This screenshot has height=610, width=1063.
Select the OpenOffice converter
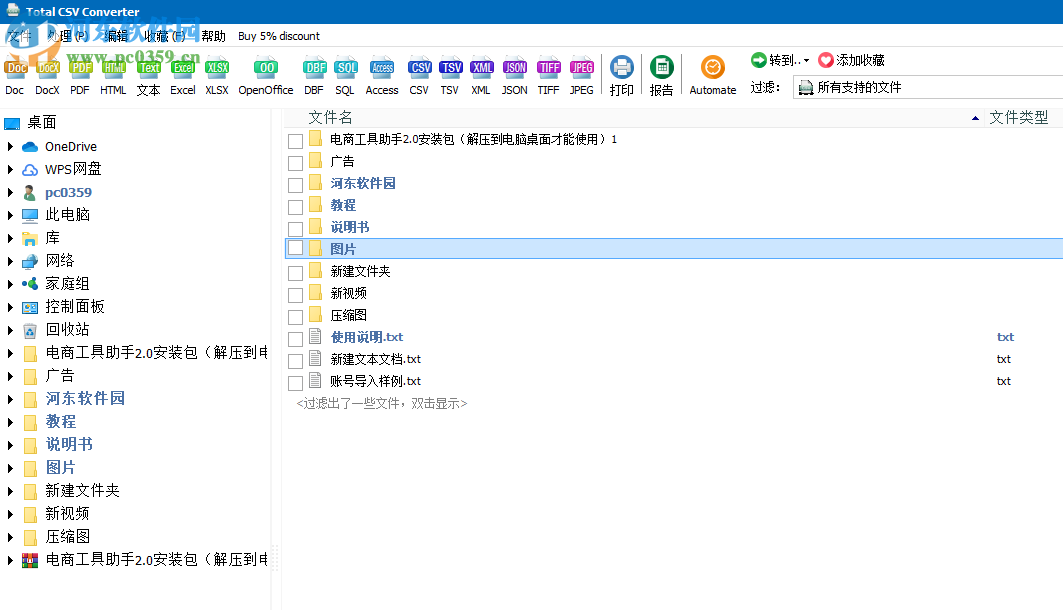[265, 73]
